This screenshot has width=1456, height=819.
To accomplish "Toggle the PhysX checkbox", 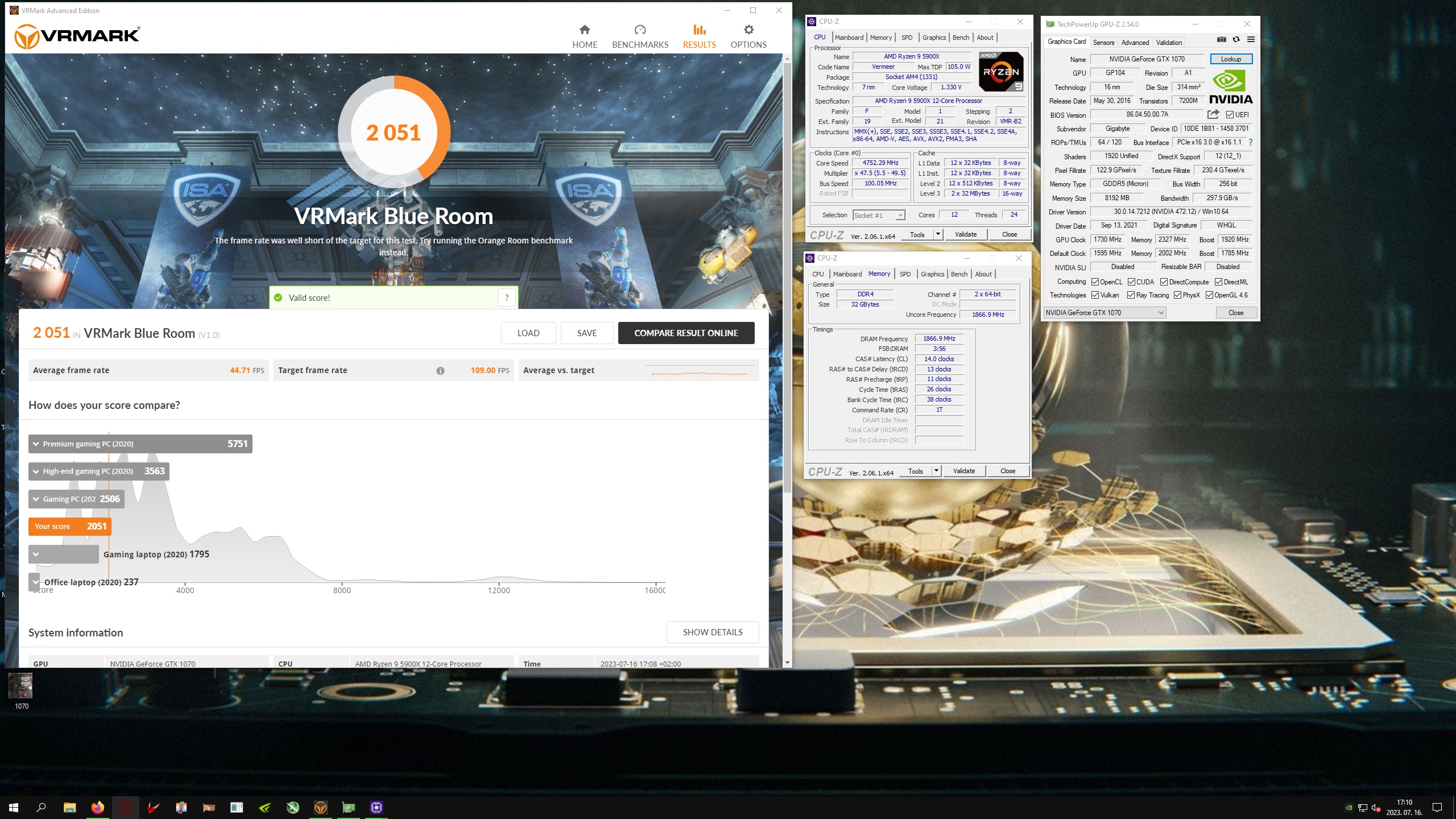I will 1177,295.
